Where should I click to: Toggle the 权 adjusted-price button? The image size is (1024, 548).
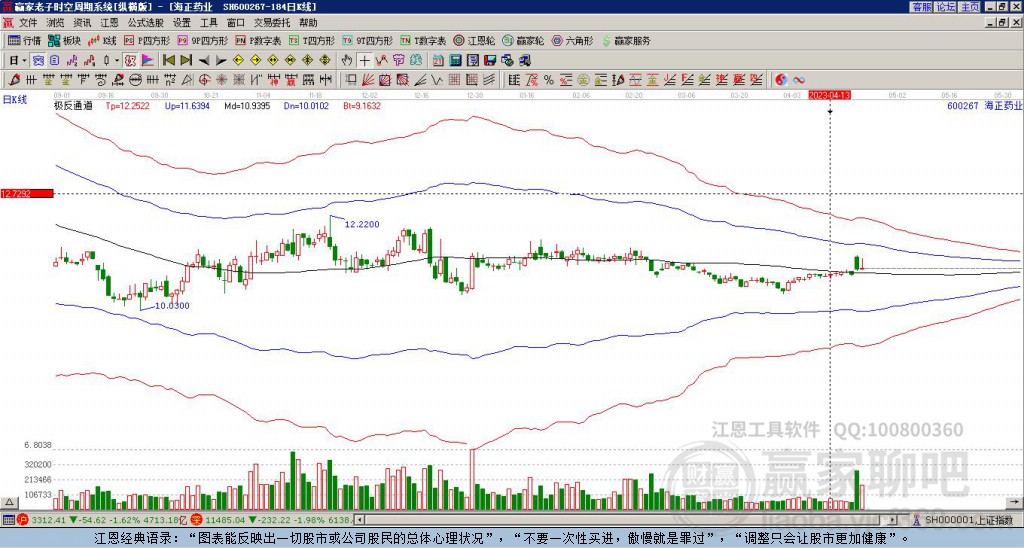tap(130, 61)
